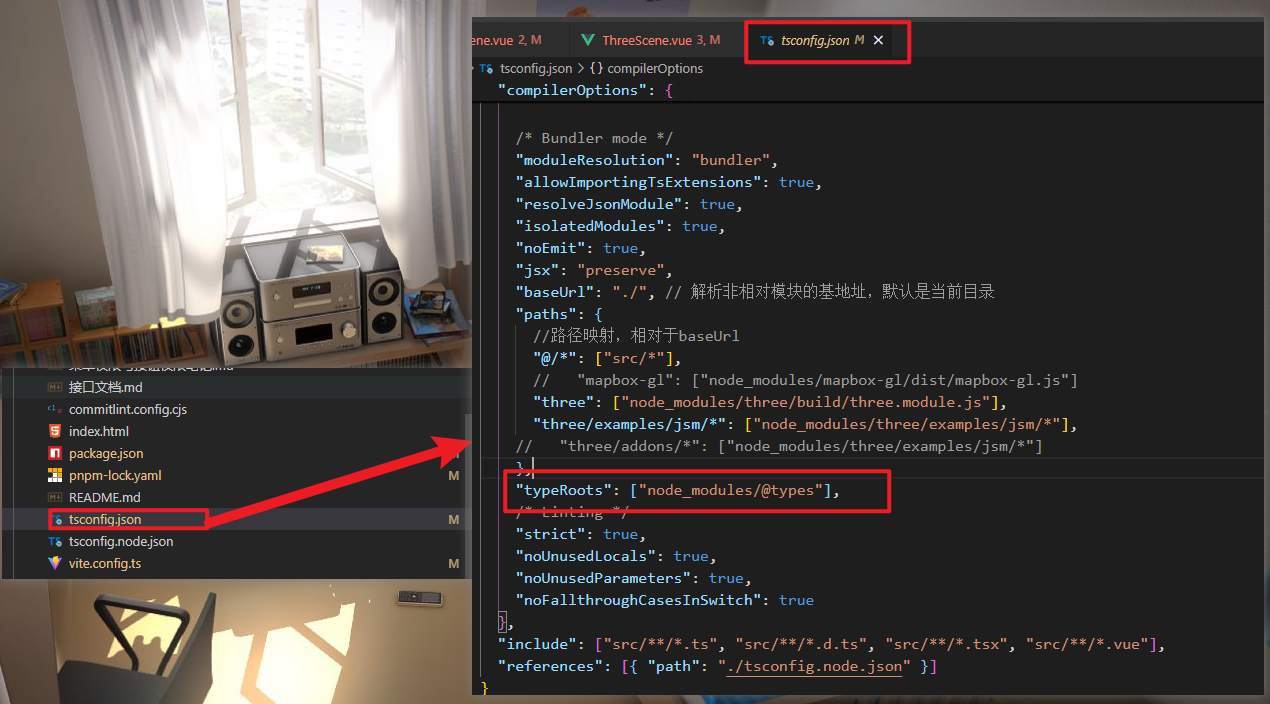This screenshot has width=1270, height=704.
Task: Click the Markdown icon beside README.md
Action: click(x=54, y=497)
